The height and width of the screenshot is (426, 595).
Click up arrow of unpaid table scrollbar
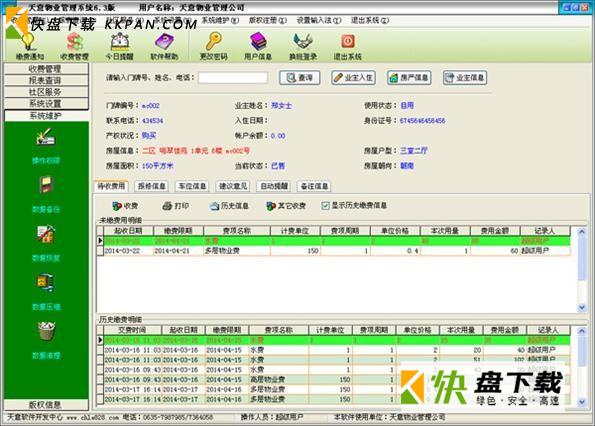click(x=581, y=231)
